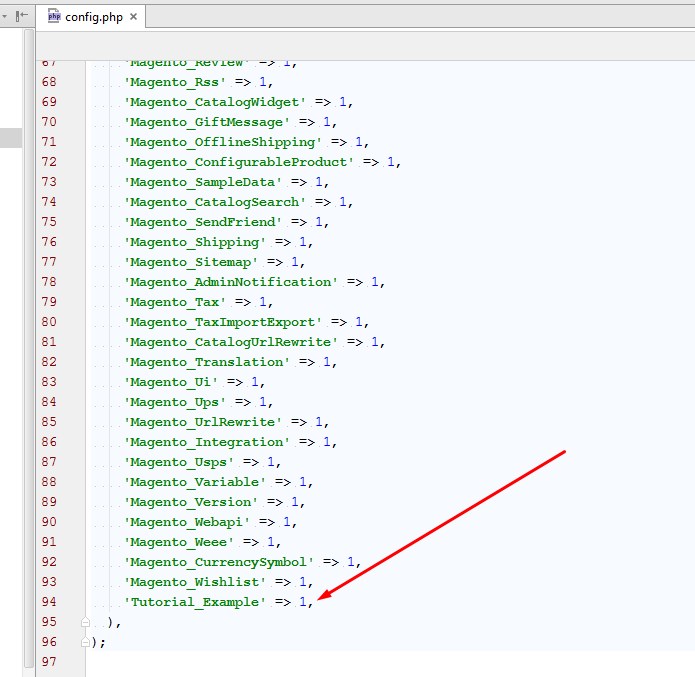Click 'Magento_Translation' on line 82
Viewport: 695px width, 677px height.
pyautogui.click(x=207, y=362)
